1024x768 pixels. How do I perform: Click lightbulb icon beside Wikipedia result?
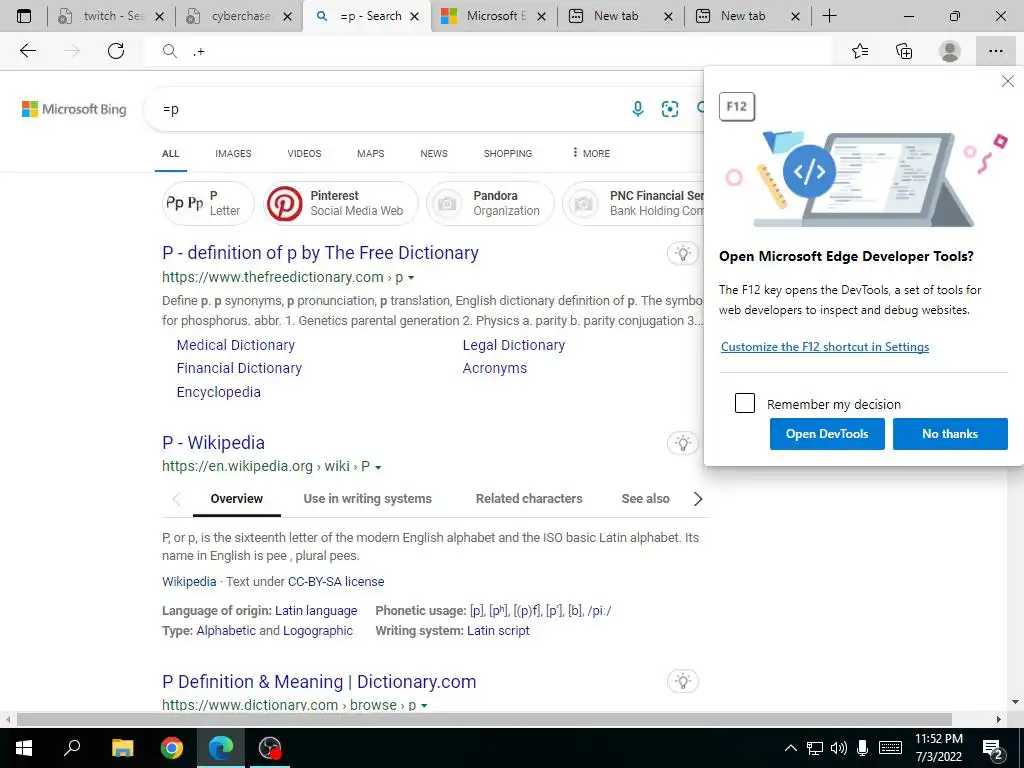coord(683,443)
